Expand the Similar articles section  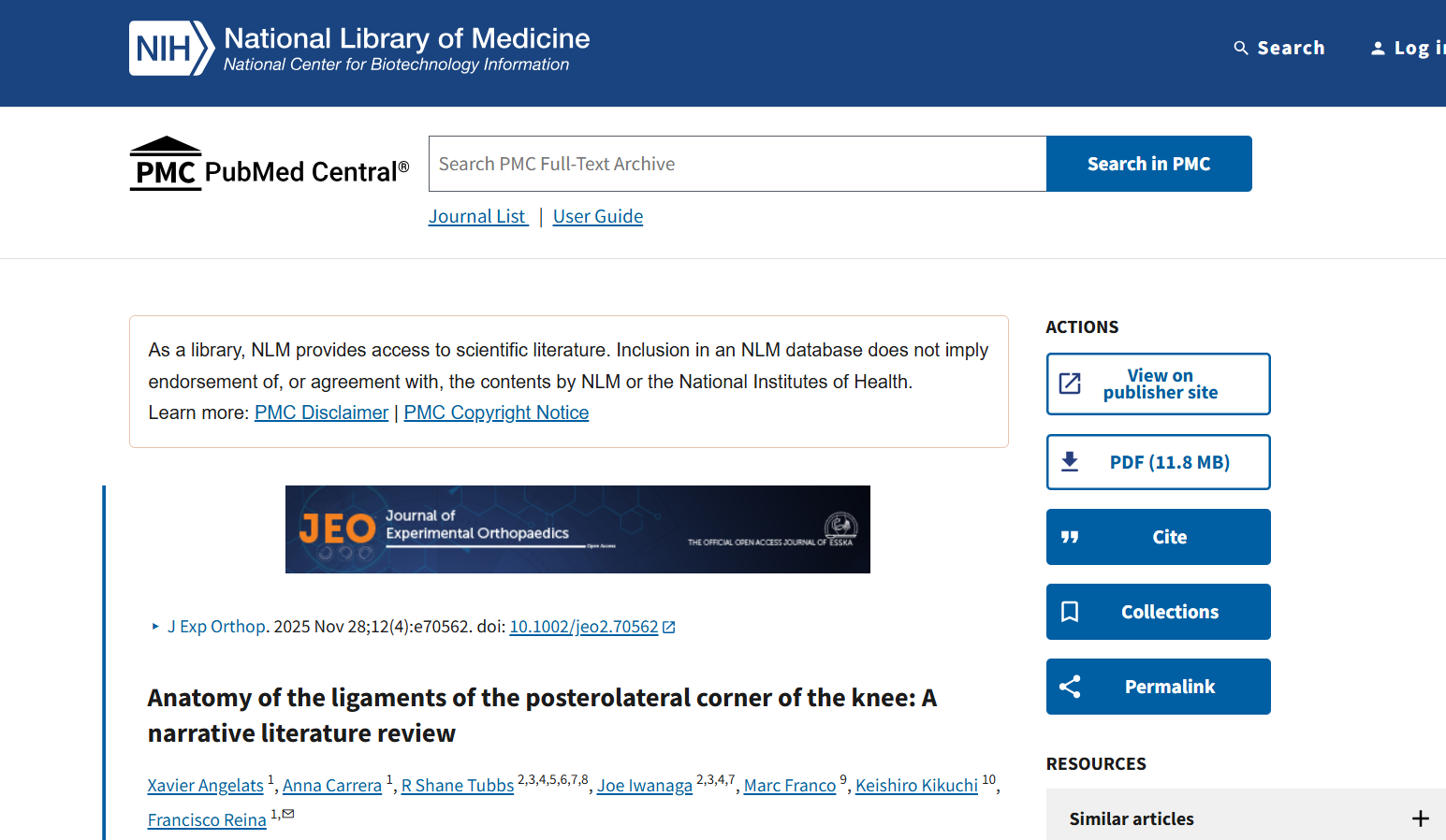point(1420,818)
